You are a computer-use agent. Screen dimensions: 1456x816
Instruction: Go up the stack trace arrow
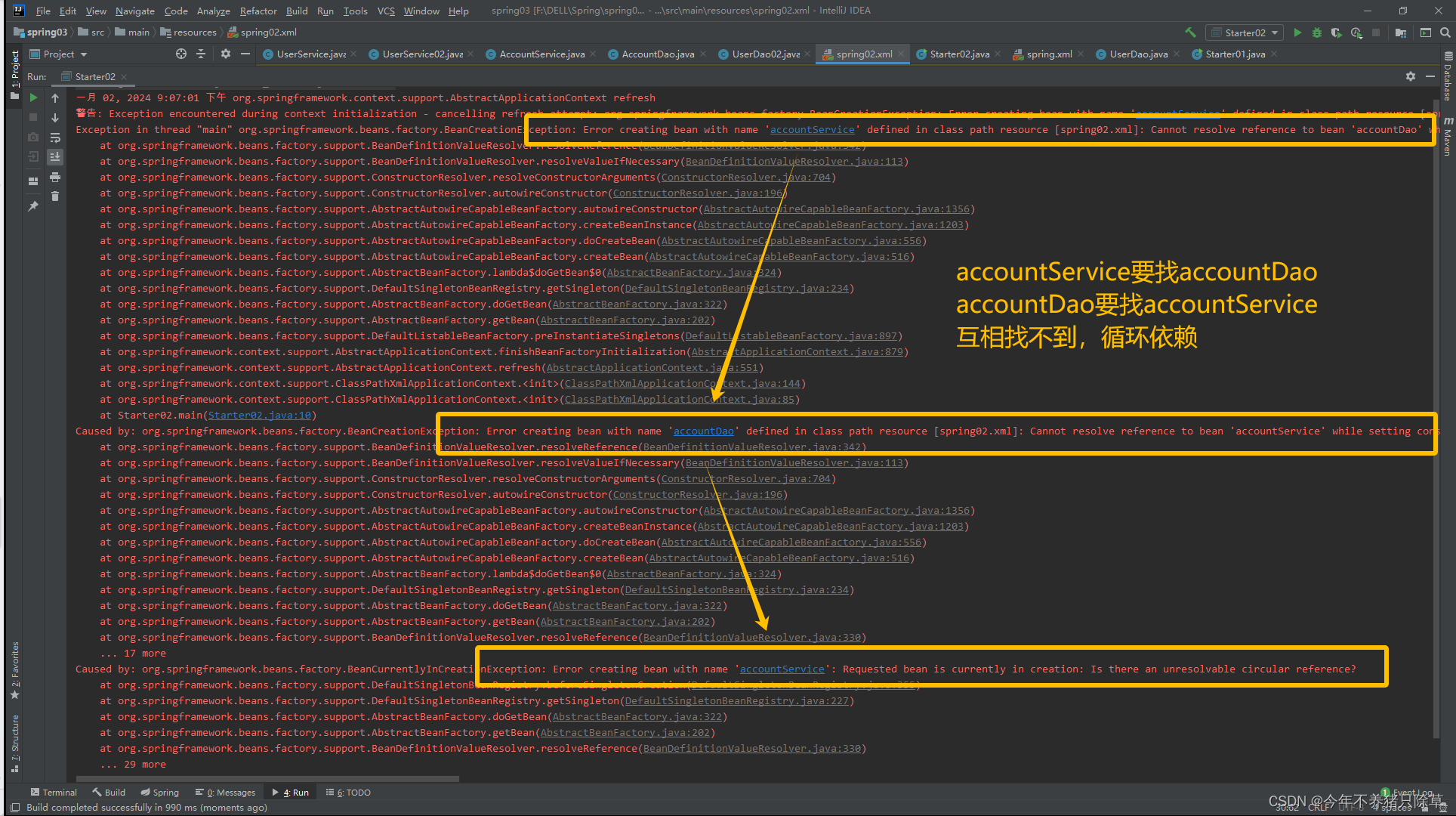pos(55,97)
